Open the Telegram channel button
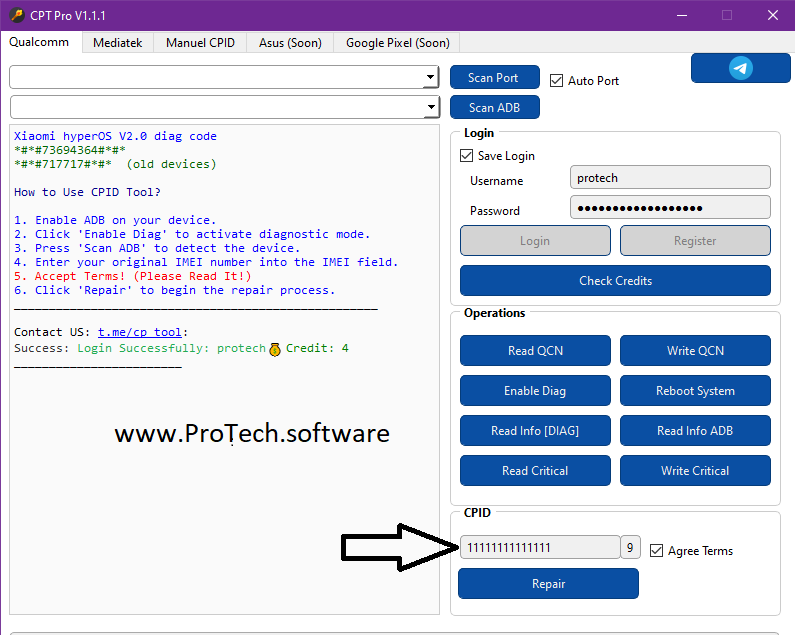 pyautogui.click(x=740, y=68)
